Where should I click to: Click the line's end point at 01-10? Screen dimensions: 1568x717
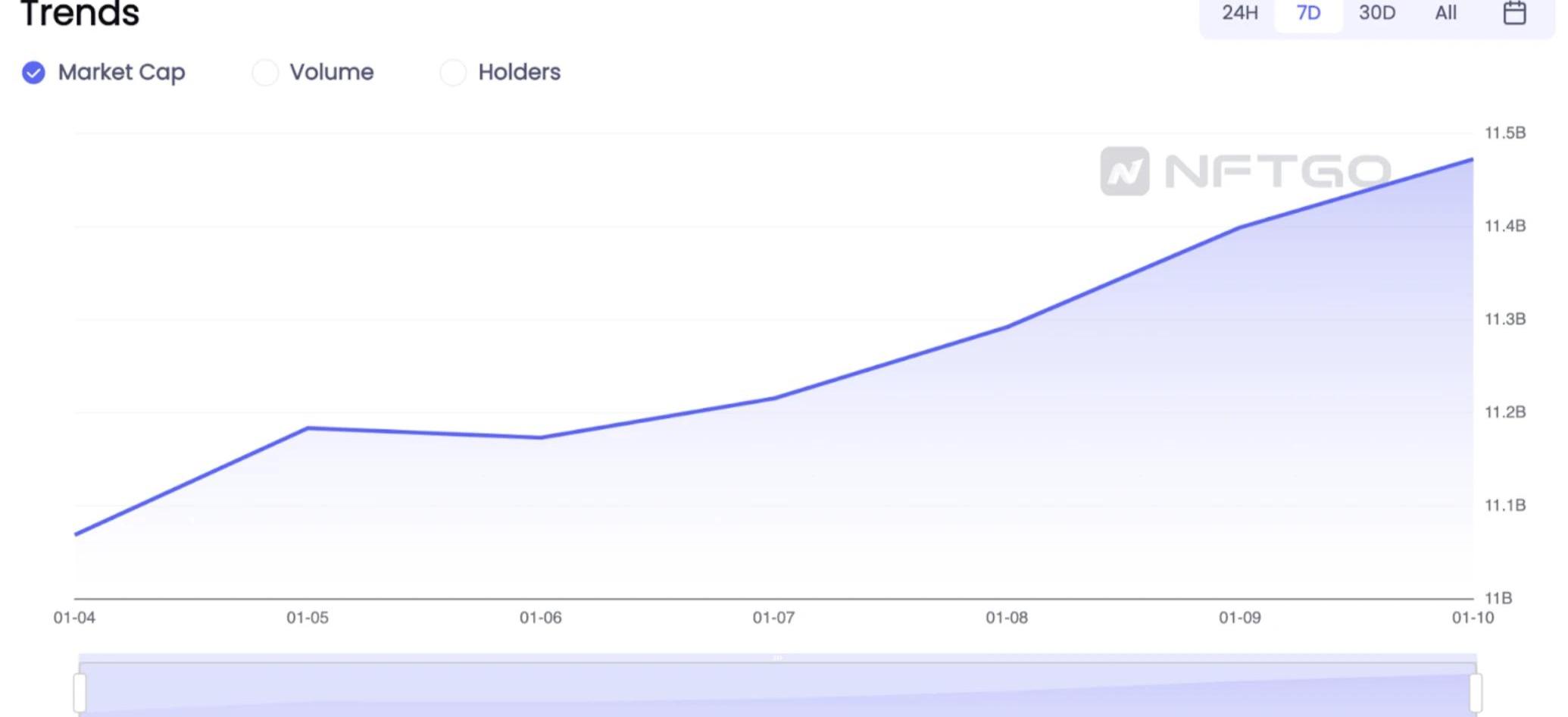click(1472, 160)
